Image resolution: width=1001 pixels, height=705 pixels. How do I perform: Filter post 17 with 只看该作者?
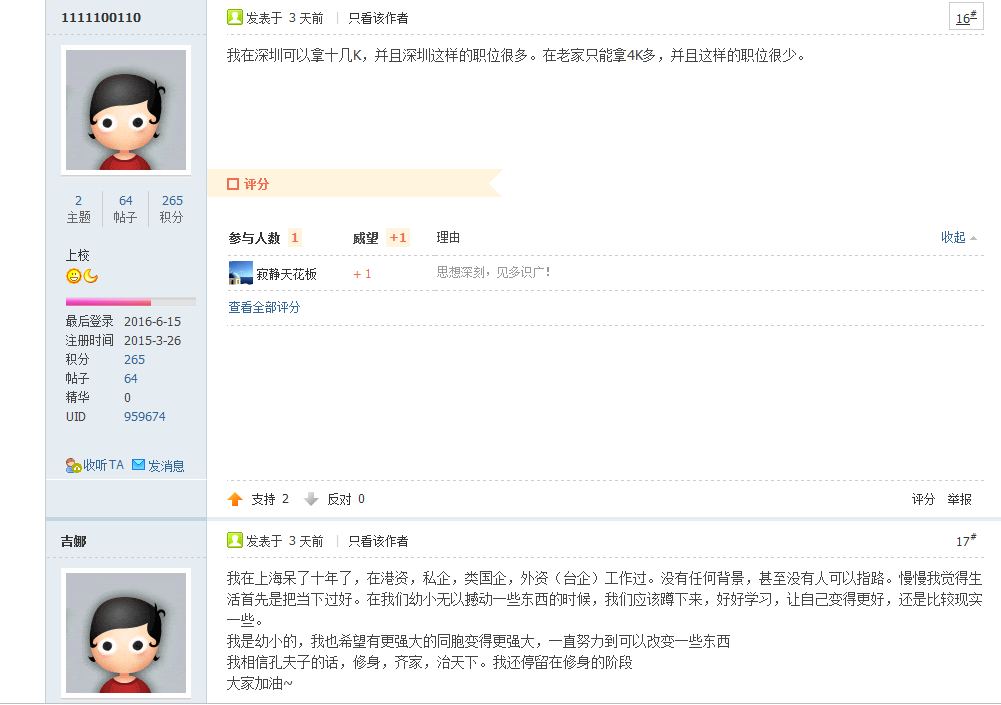378,542
